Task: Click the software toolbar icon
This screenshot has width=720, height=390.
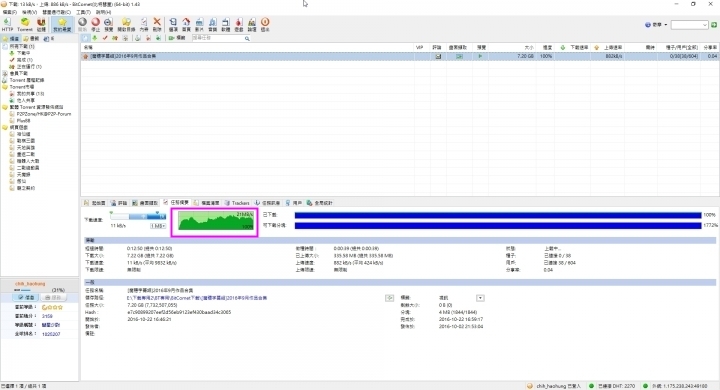Action: (x=225, y=24)
